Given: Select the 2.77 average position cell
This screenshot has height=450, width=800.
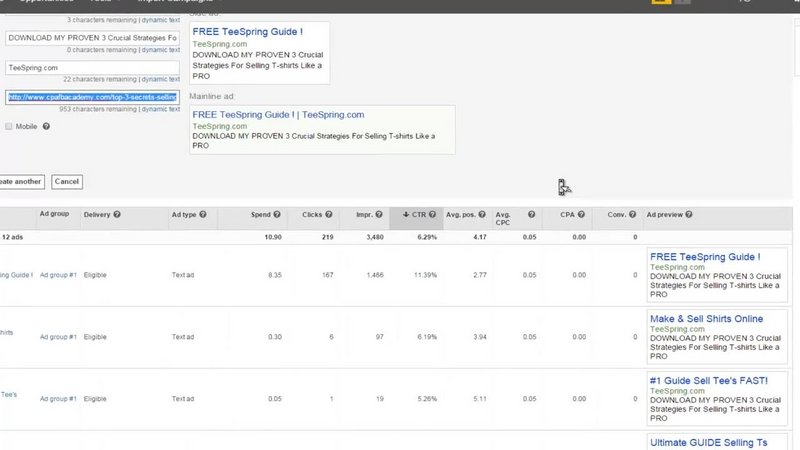Looking at the screenshot, I should [480, 275].
